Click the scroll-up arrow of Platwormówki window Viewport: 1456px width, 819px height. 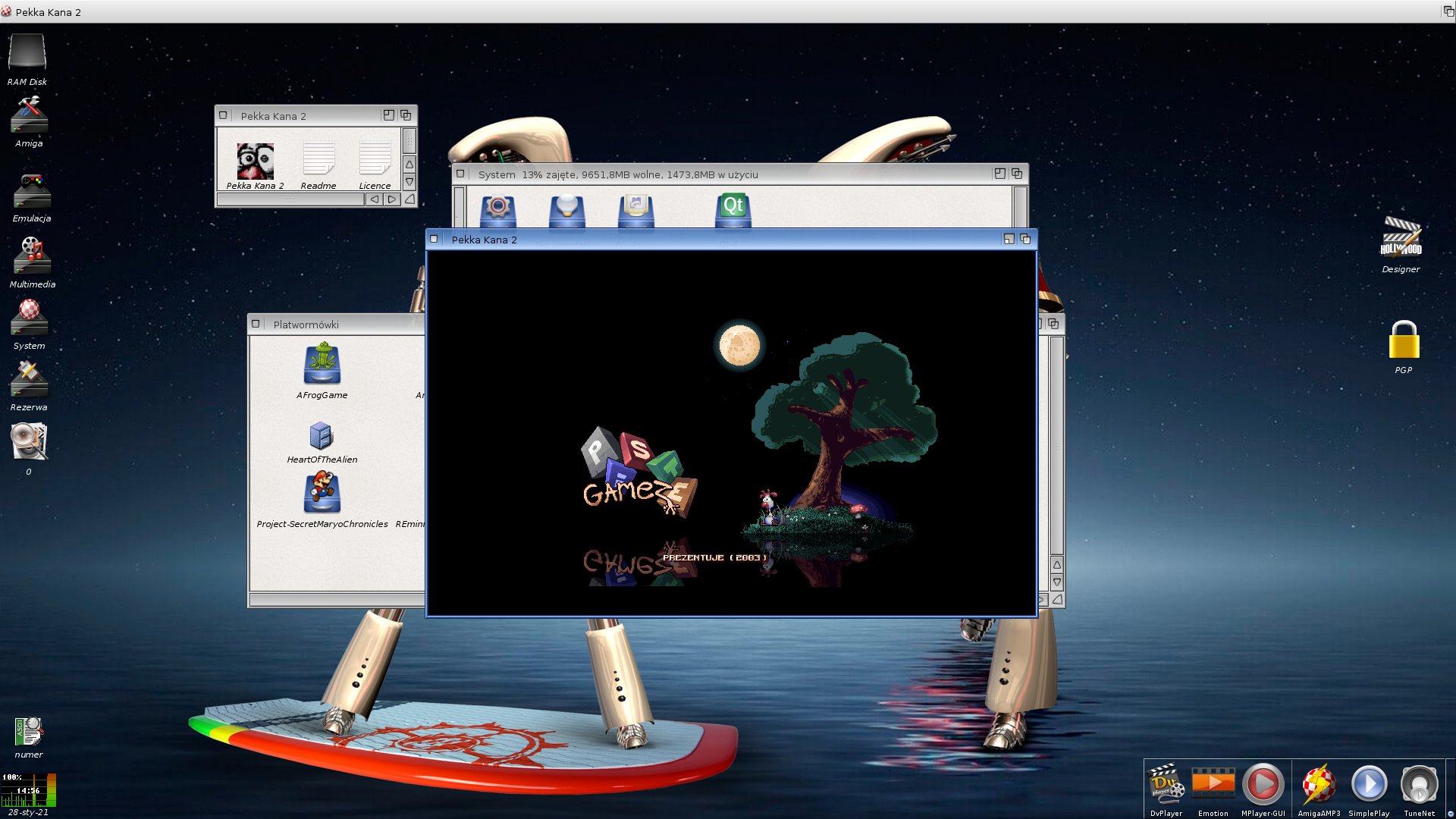click(x=1057, y=565)
